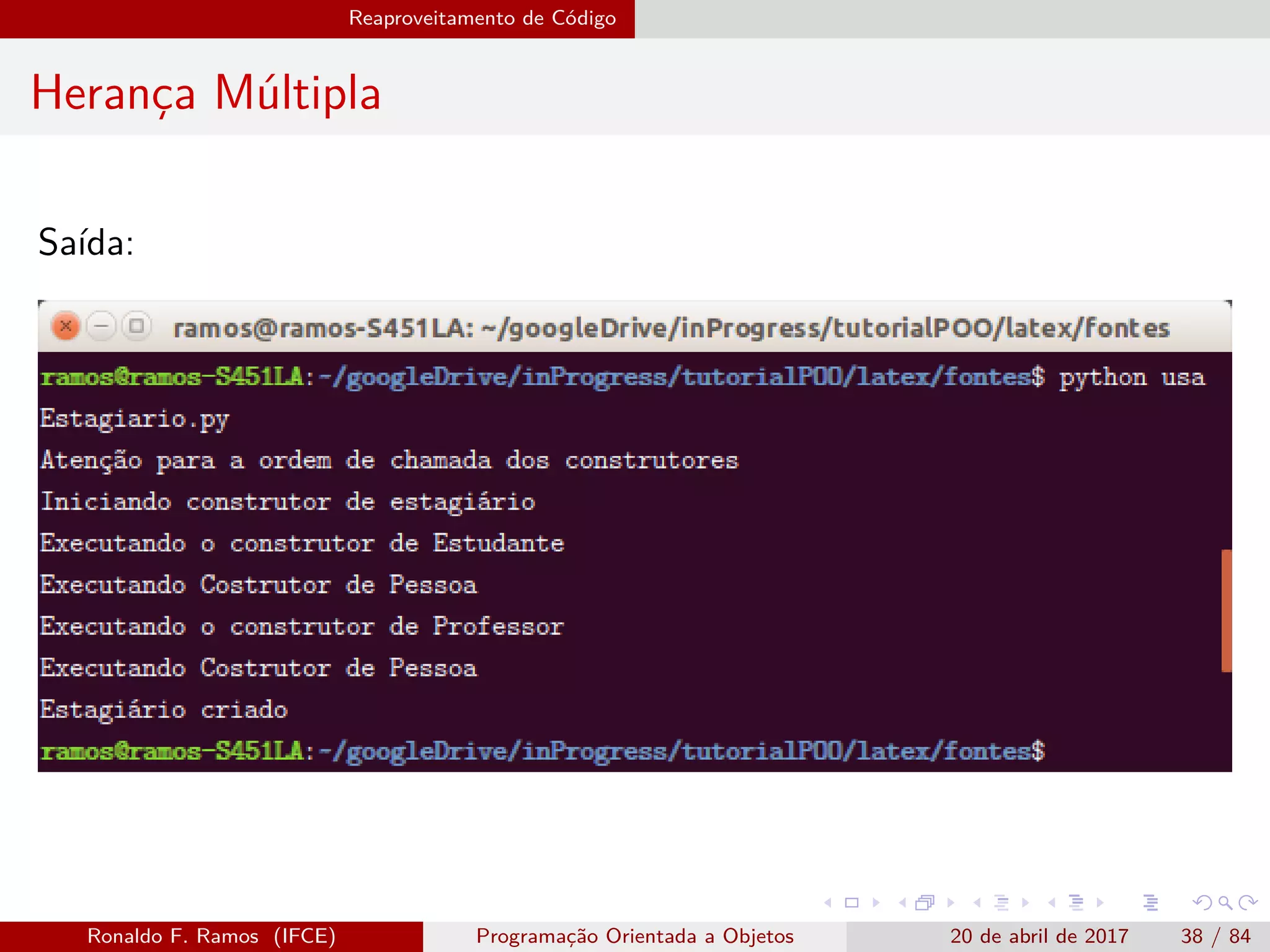Viewport: 1270px width, 952px height.
Task: Maximize the terminal window
Action: coord(136,326)
